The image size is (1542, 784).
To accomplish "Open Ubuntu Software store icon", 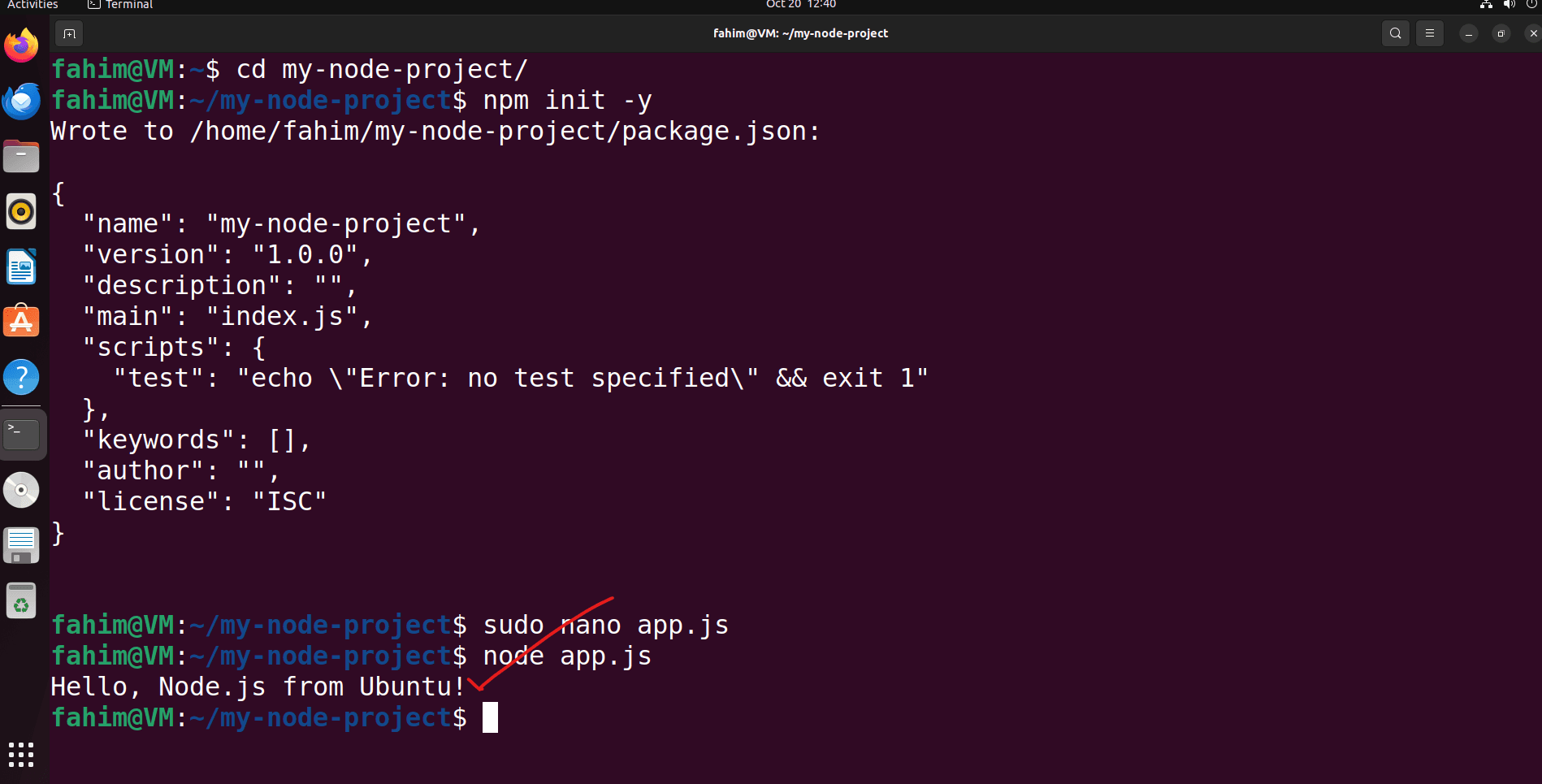I will click(x=21, y=322).
